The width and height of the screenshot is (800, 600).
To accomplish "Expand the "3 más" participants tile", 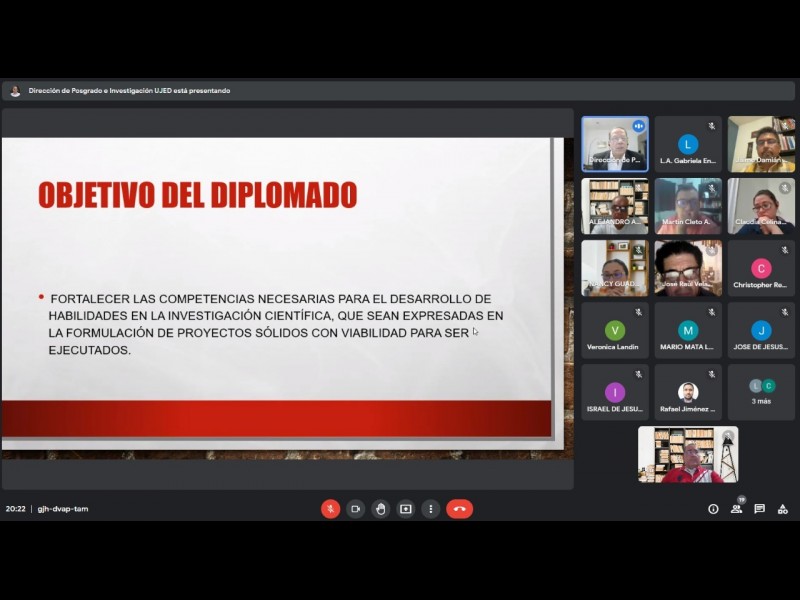I will click(x=761, y=391).
